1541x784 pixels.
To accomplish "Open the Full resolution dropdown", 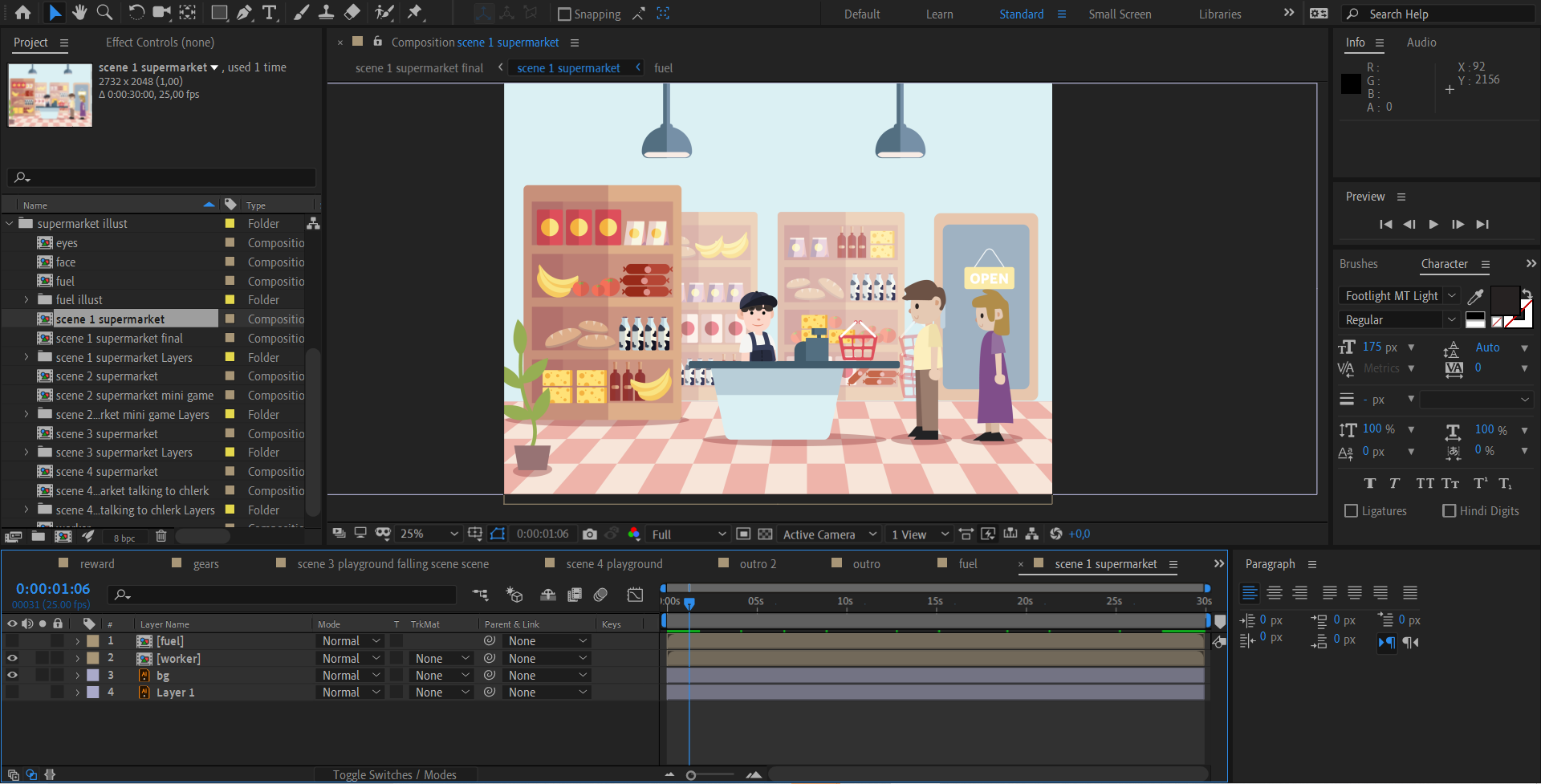I will 689,534.
